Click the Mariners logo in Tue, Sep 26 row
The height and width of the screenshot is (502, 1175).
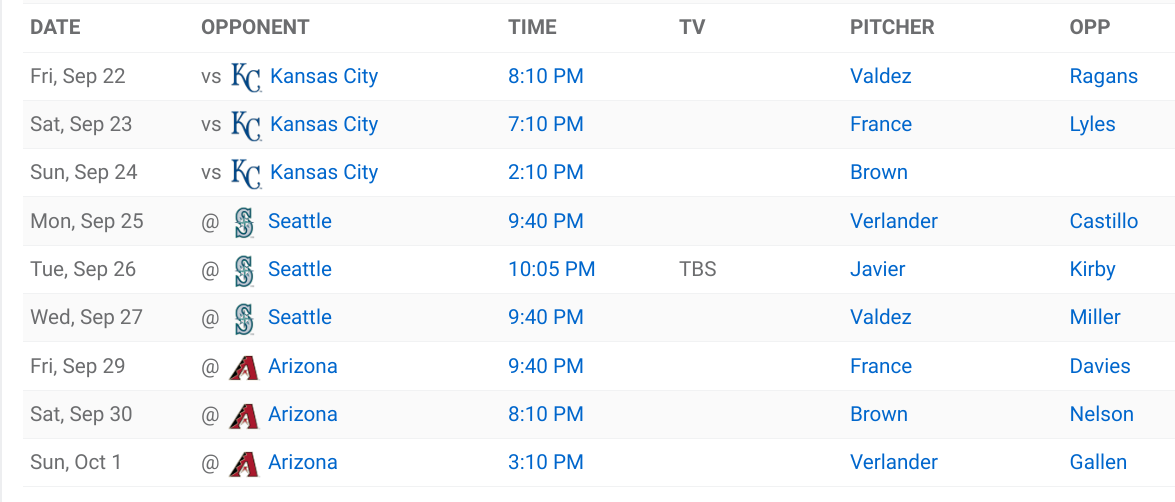(x=244, y=270)
